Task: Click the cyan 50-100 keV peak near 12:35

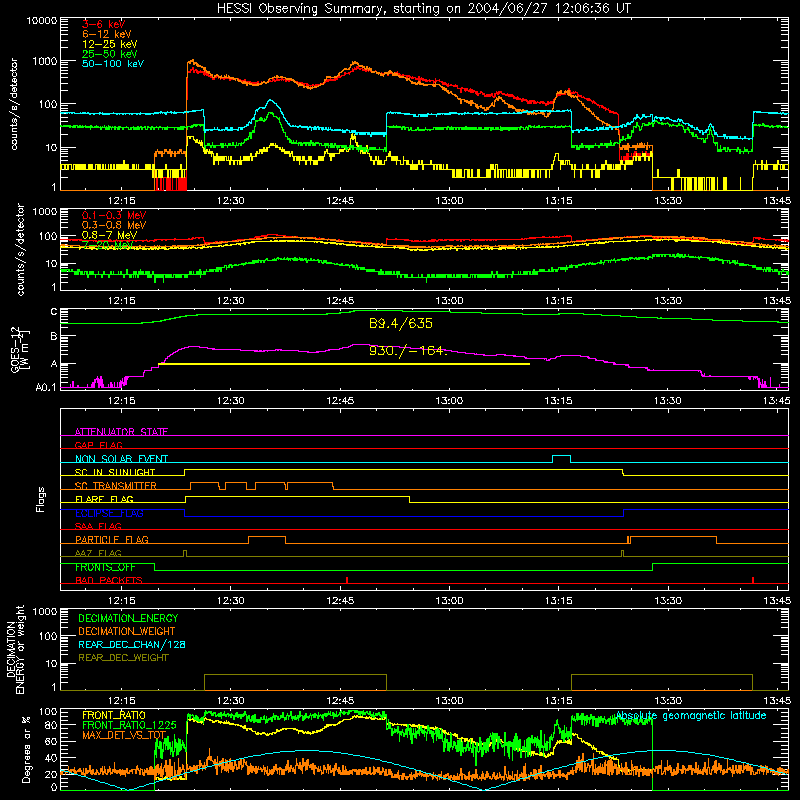Action: click(270, 102)
